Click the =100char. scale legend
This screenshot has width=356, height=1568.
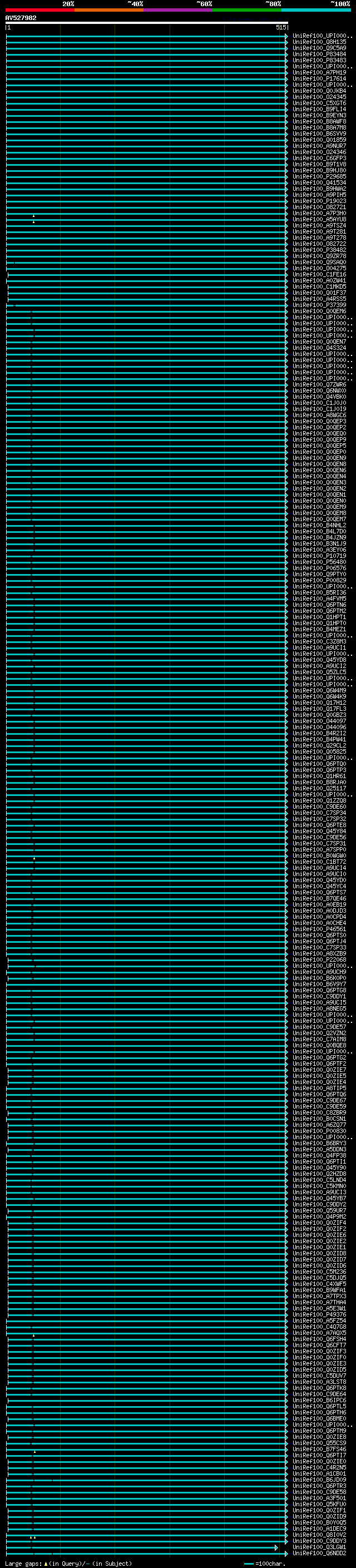click(x=264, y=1563)
